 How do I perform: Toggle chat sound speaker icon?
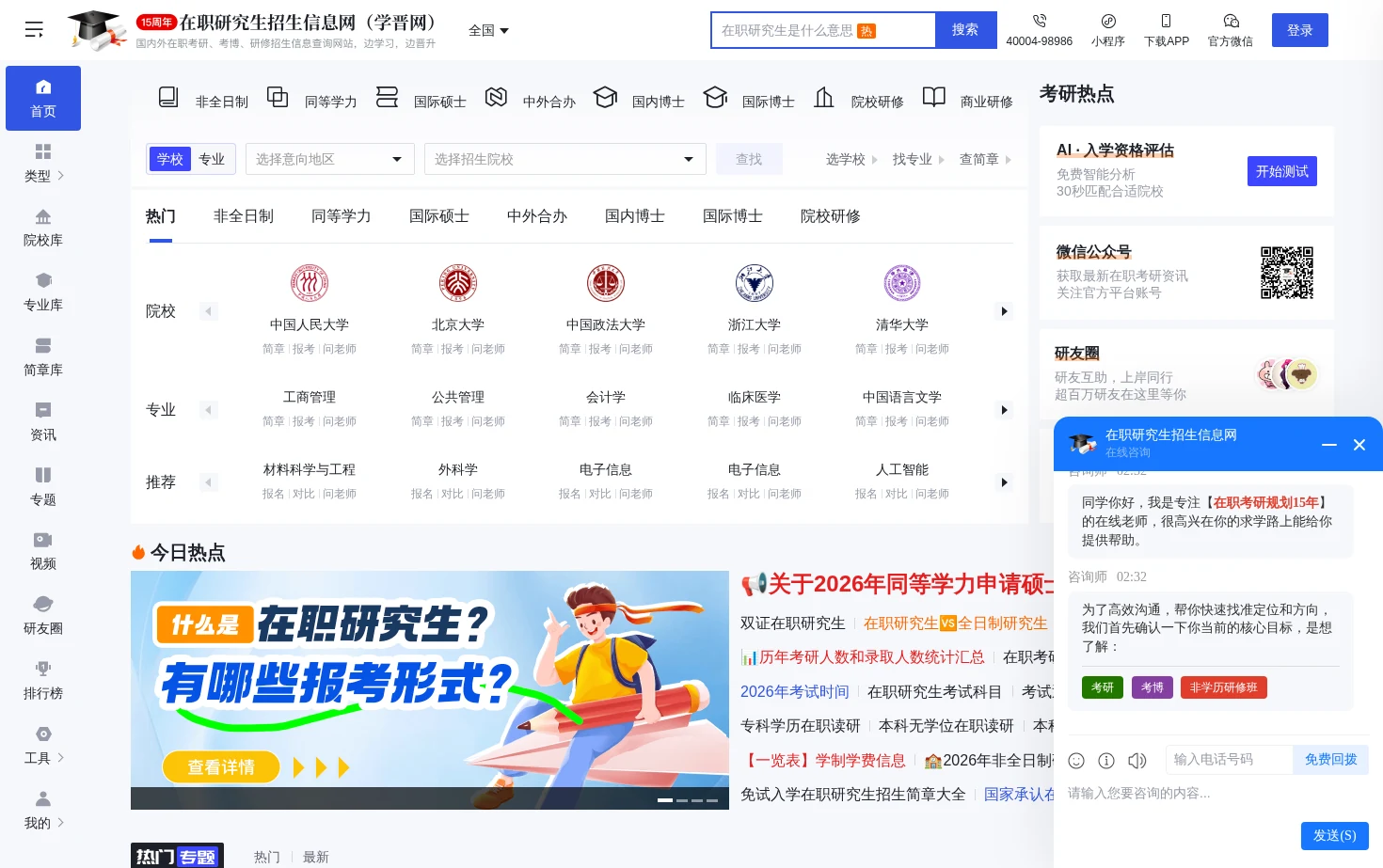pyautogui.click(x=1137, y=761)
